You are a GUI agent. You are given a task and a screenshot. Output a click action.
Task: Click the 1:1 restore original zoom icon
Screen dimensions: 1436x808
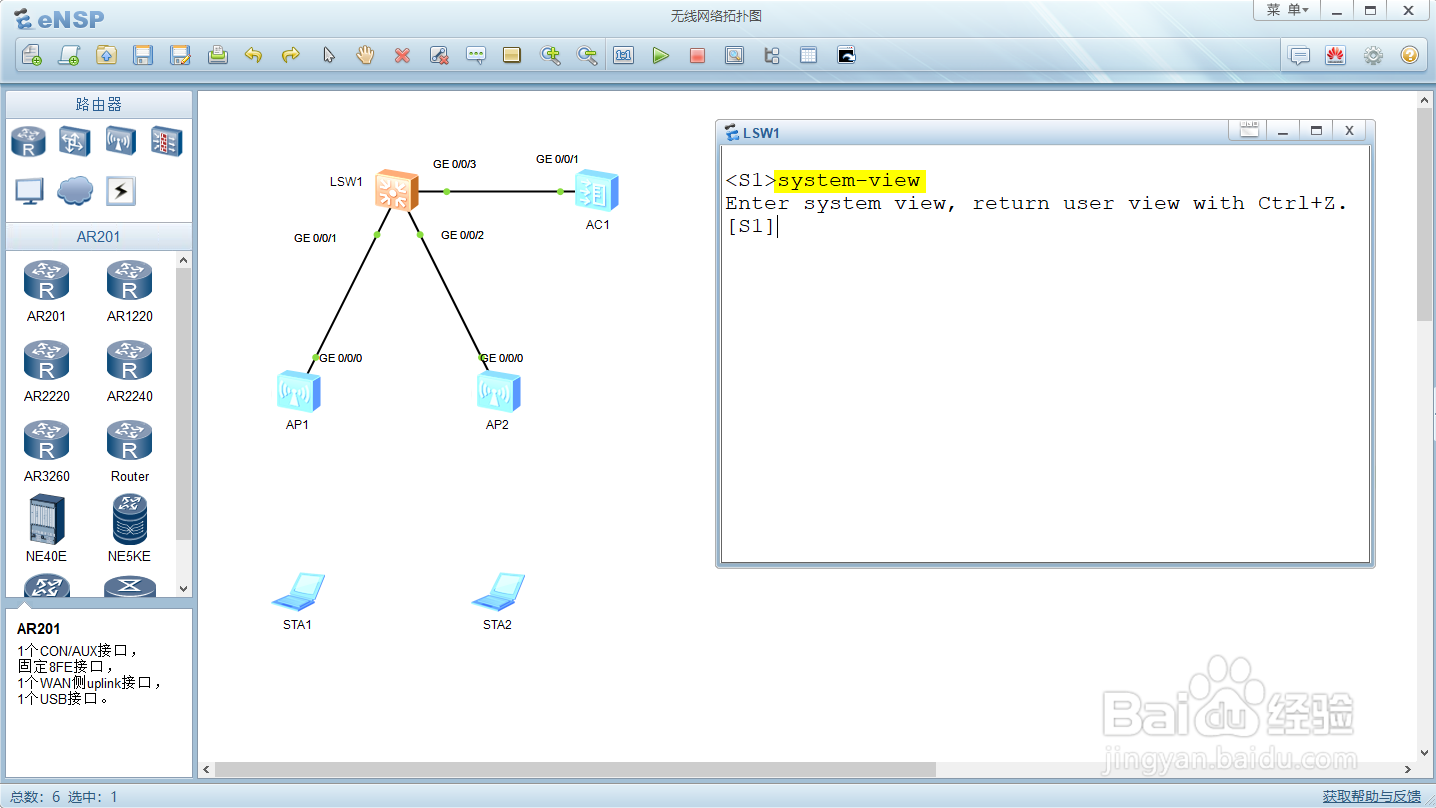coord(623,55)
